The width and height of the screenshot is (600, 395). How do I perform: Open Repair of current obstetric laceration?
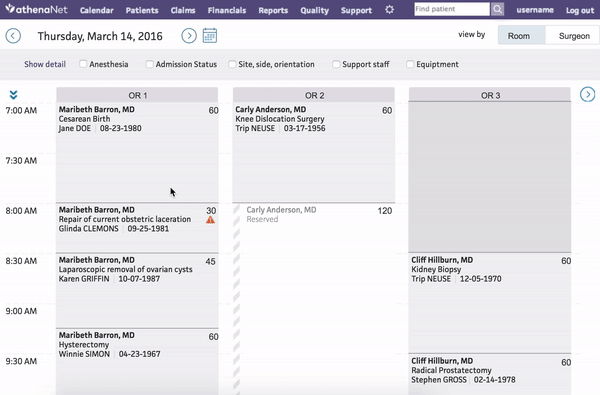137,228
